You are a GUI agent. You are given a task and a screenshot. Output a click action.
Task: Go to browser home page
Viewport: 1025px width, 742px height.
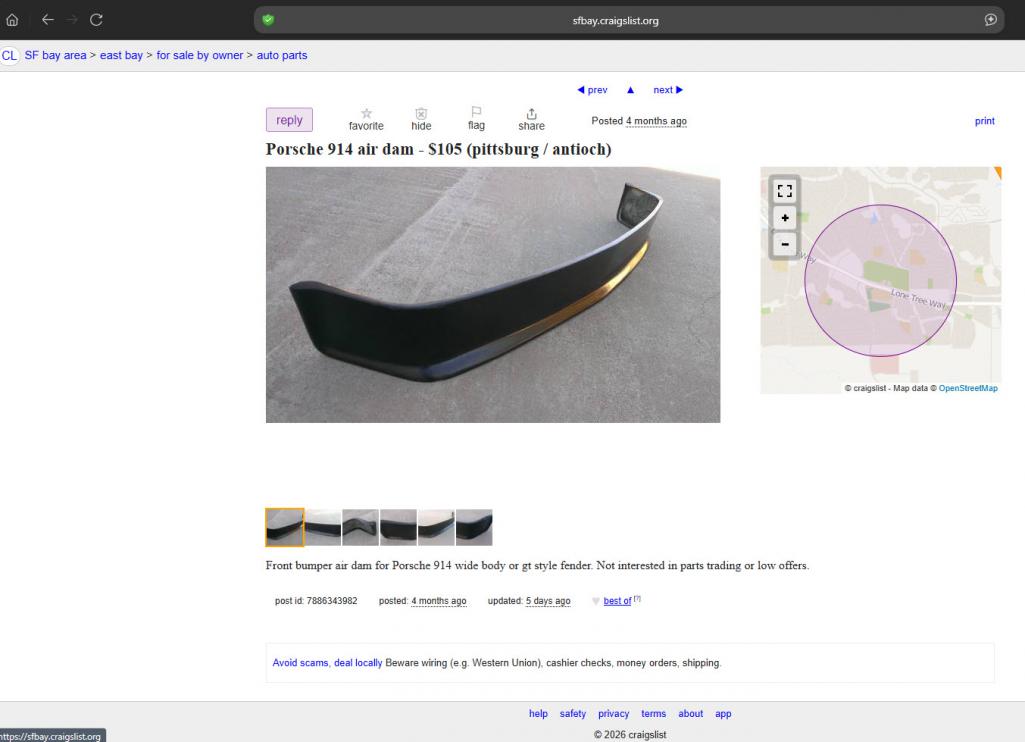[12, 20]
